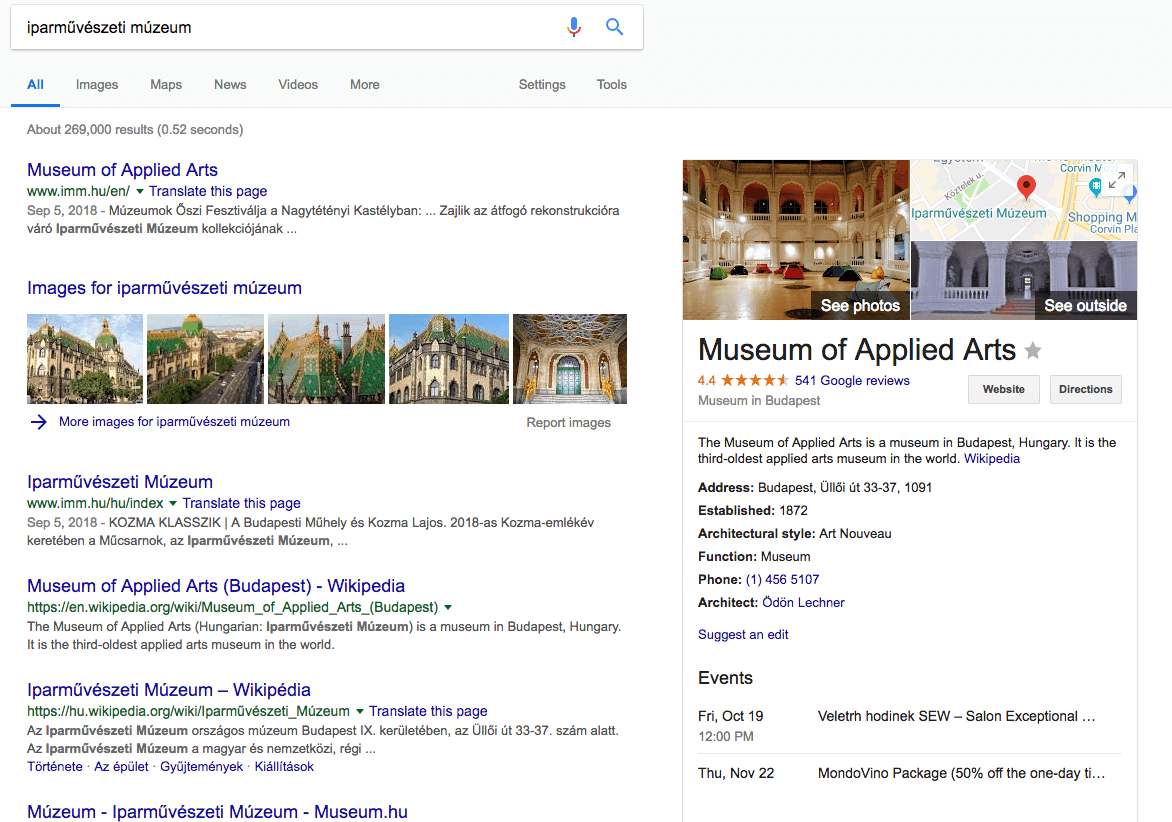The height and width of the screenshot is (822, 1172).
Task: Switch to the Images tab
Action: (x=97, y=84)
